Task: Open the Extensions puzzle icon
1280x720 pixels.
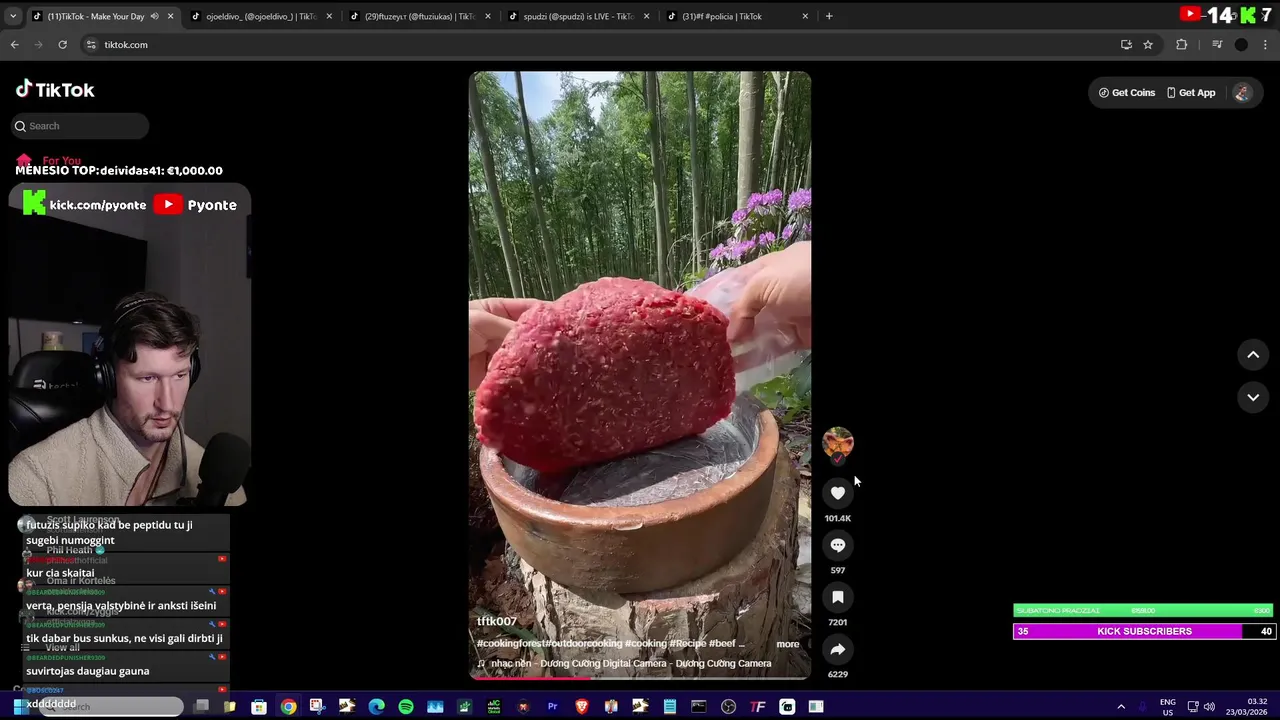Action: [1182, 45]
